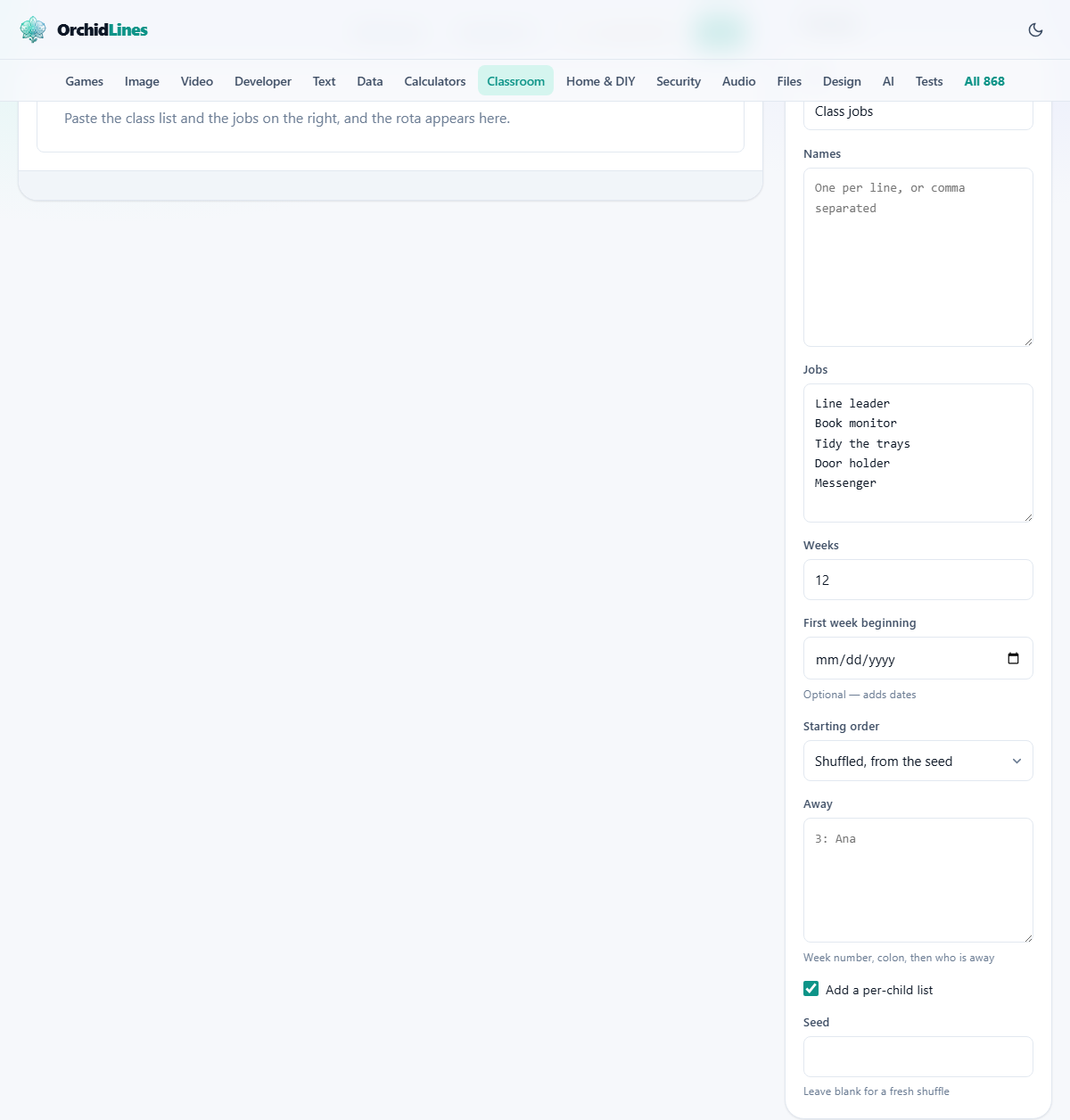Image resolution: width=1070 pixels, height=1120 pixels.
Task: Edit the Class jobs title field
Action: 918,113
